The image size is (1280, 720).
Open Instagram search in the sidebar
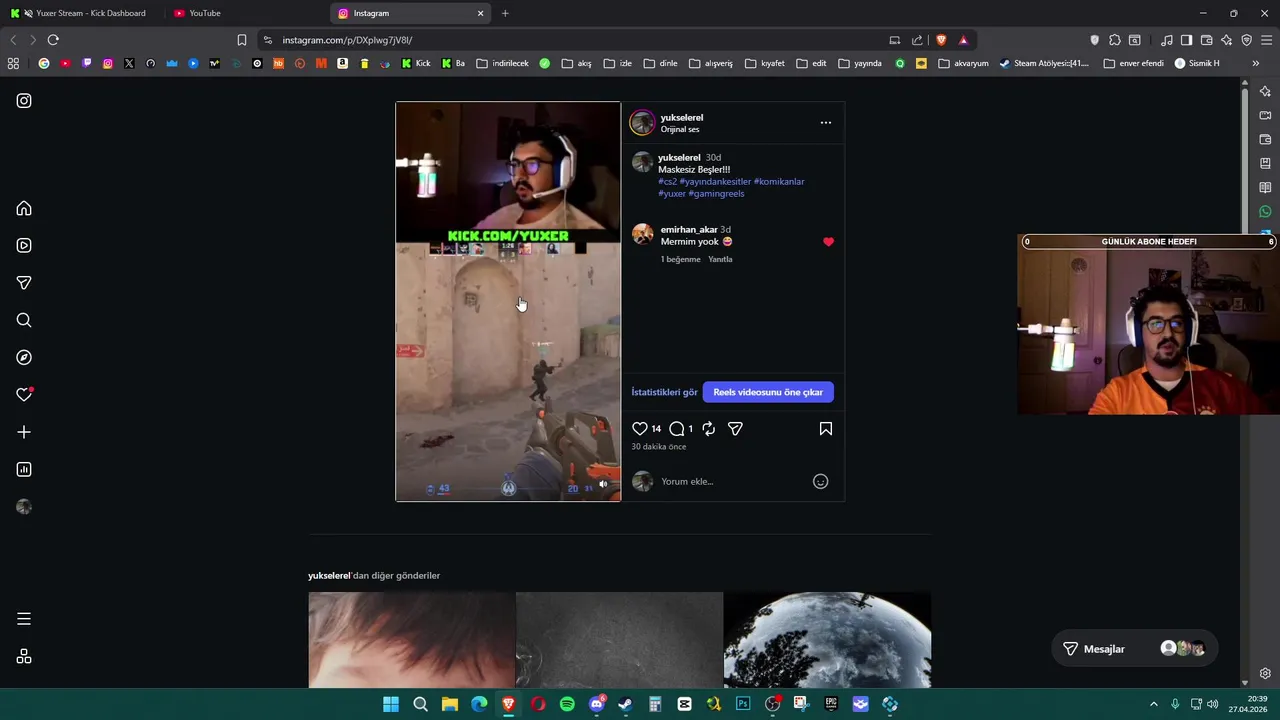click(x=24, y=320)
